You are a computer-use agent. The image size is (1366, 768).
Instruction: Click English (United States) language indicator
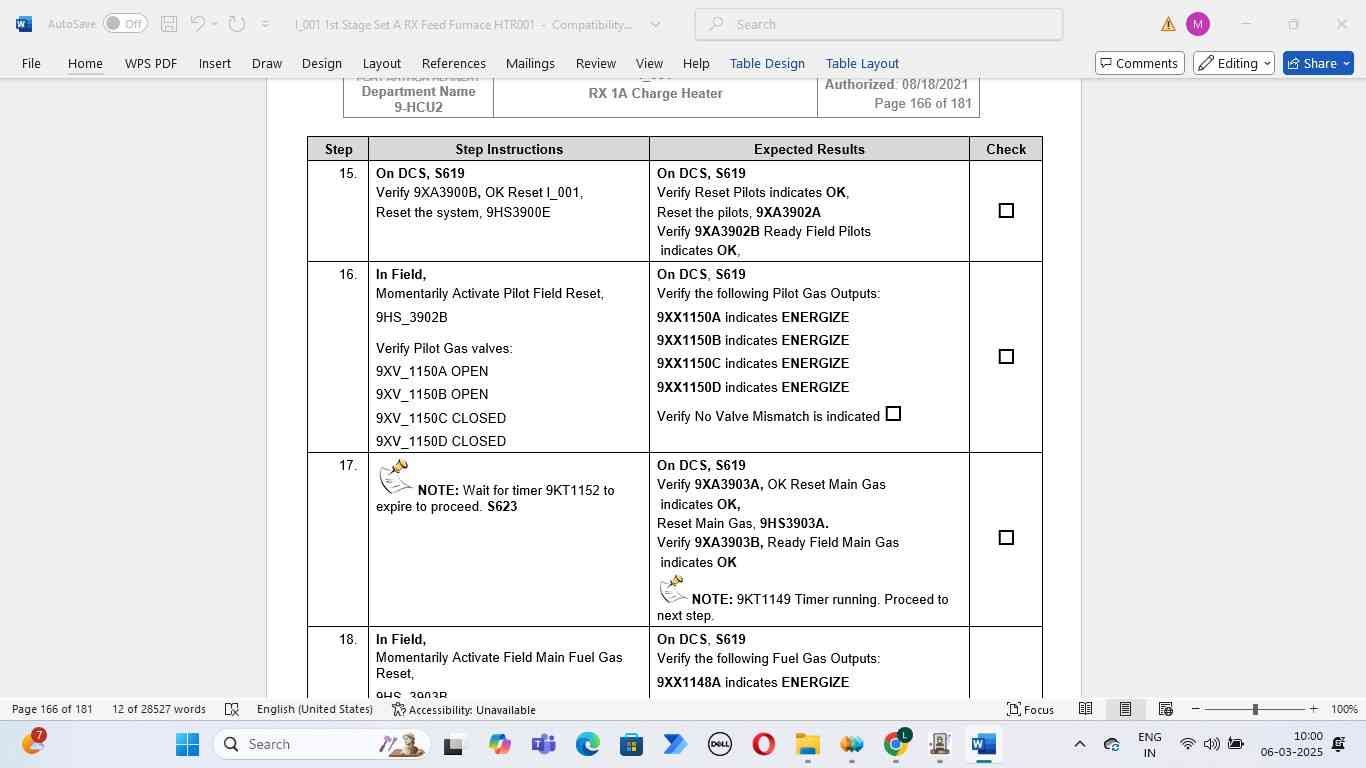click(x=315, y=709)
